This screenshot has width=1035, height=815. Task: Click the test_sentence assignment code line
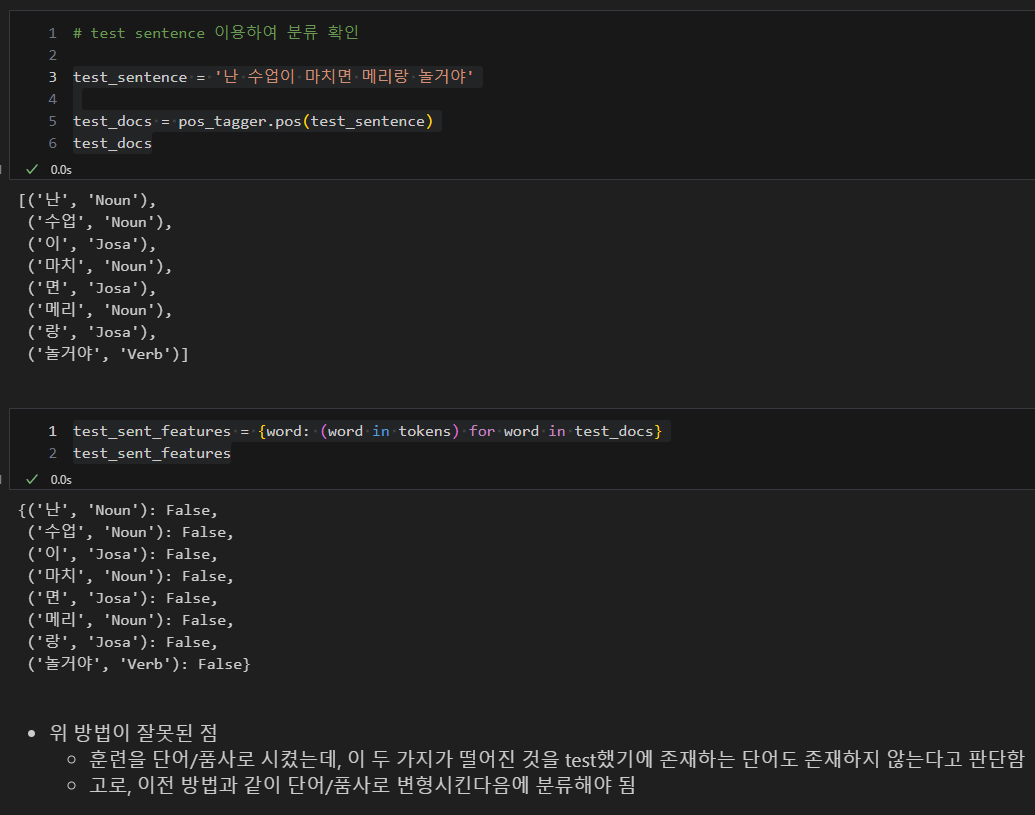(273, 77)
